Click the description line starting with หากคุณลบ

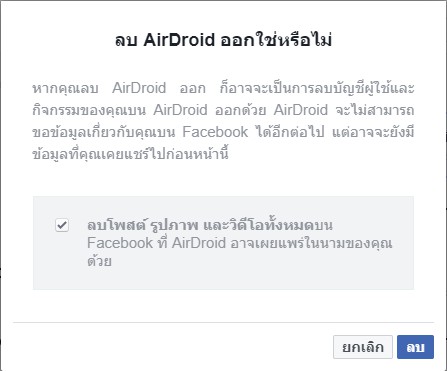(223, 88)
